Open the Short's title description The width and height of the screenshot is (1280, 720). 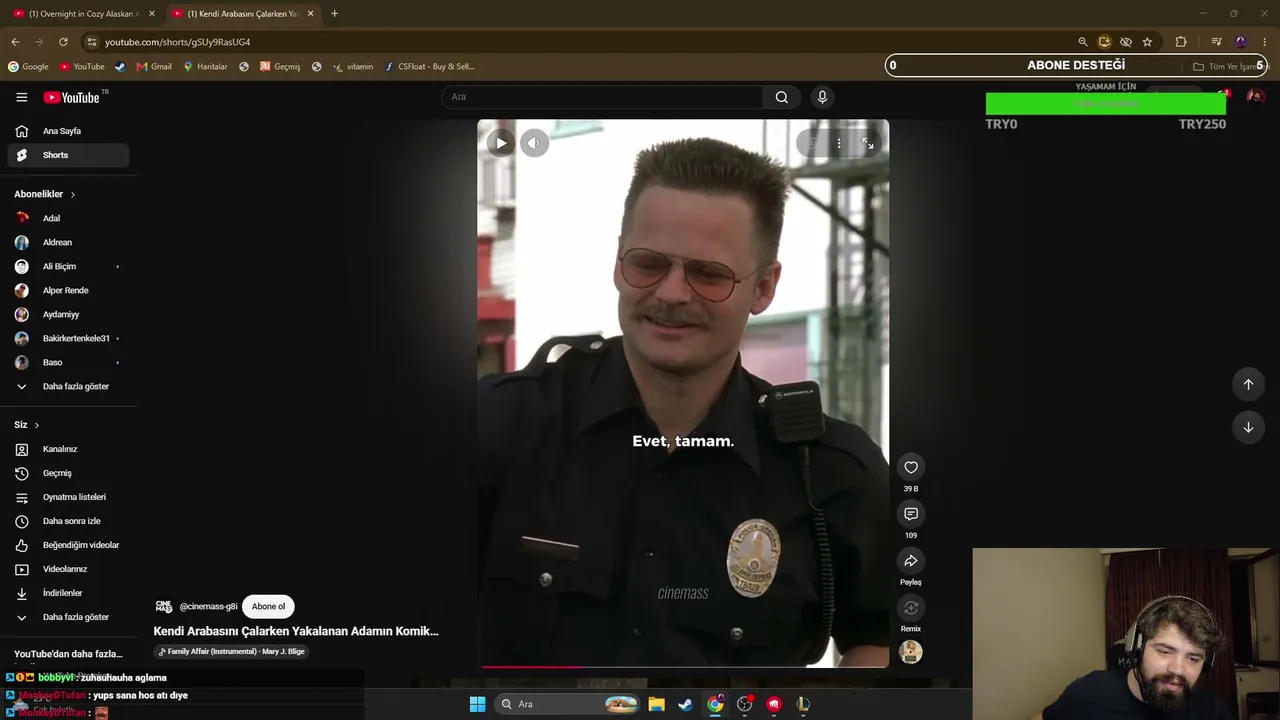coord(296,631)
